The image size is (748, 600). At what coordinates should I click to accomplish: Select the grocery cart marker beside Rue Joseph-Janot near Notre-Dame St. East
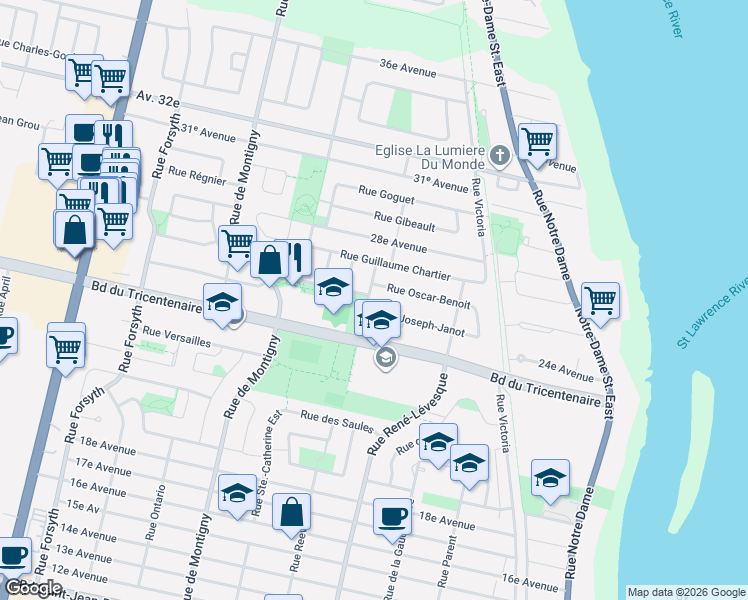click(600, 302)
